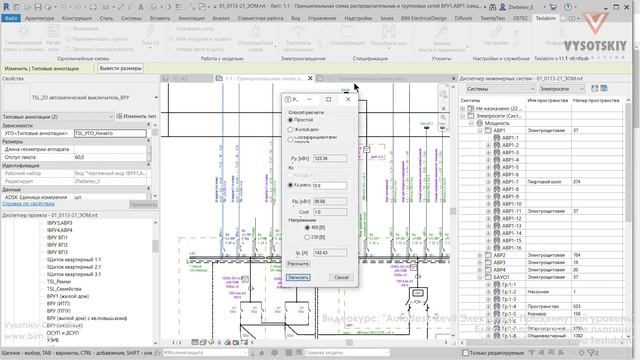The width and height of the screenshot is (640, 360).
Task: Click the drawing view horizontal scrollbar
Action: [349, 342]
